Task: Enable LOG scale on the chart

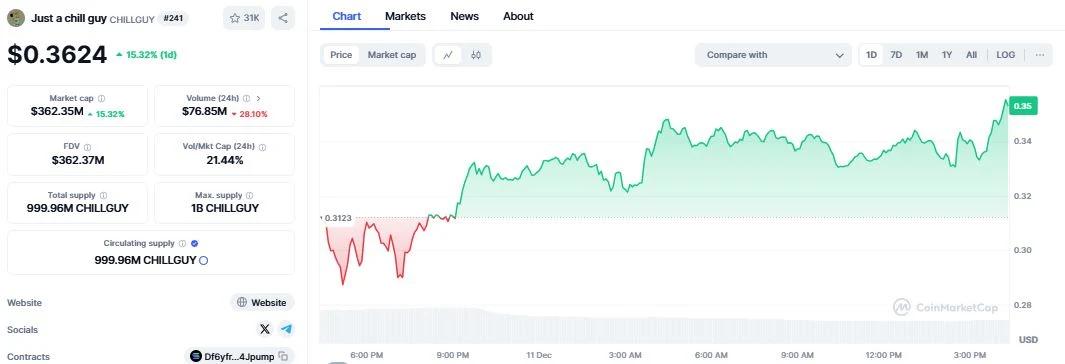Action: pos(1006,55)
